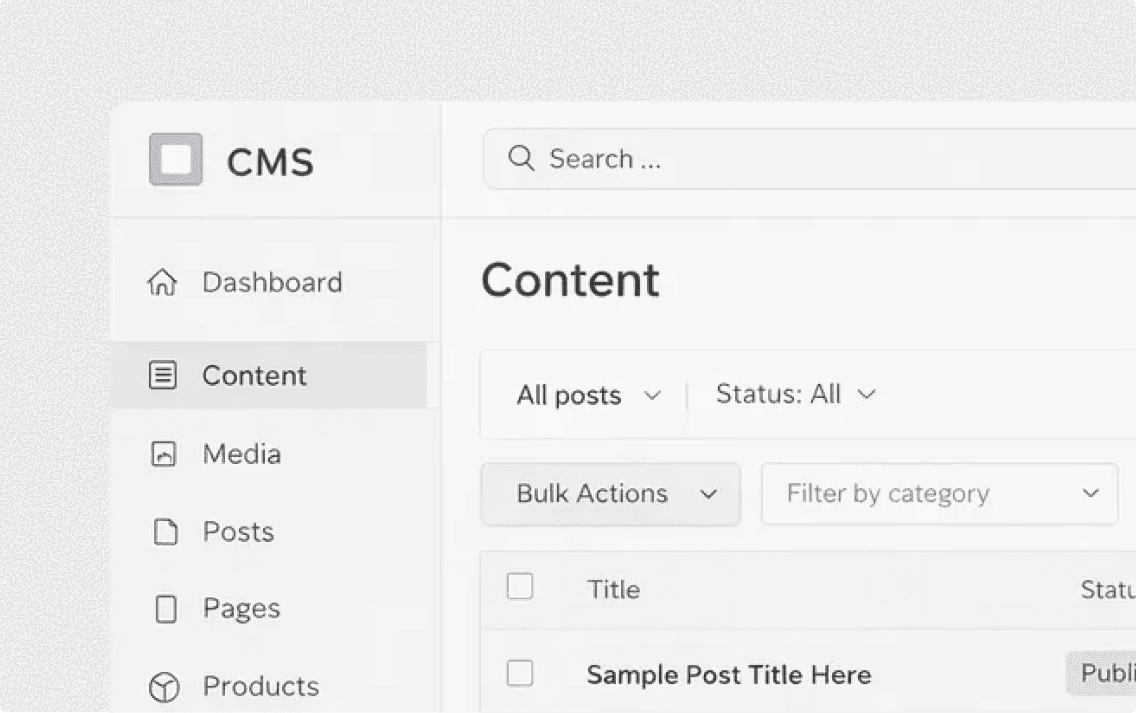Focus the Search input field
Screen dimensions: 1136x713
pos(809,159)
